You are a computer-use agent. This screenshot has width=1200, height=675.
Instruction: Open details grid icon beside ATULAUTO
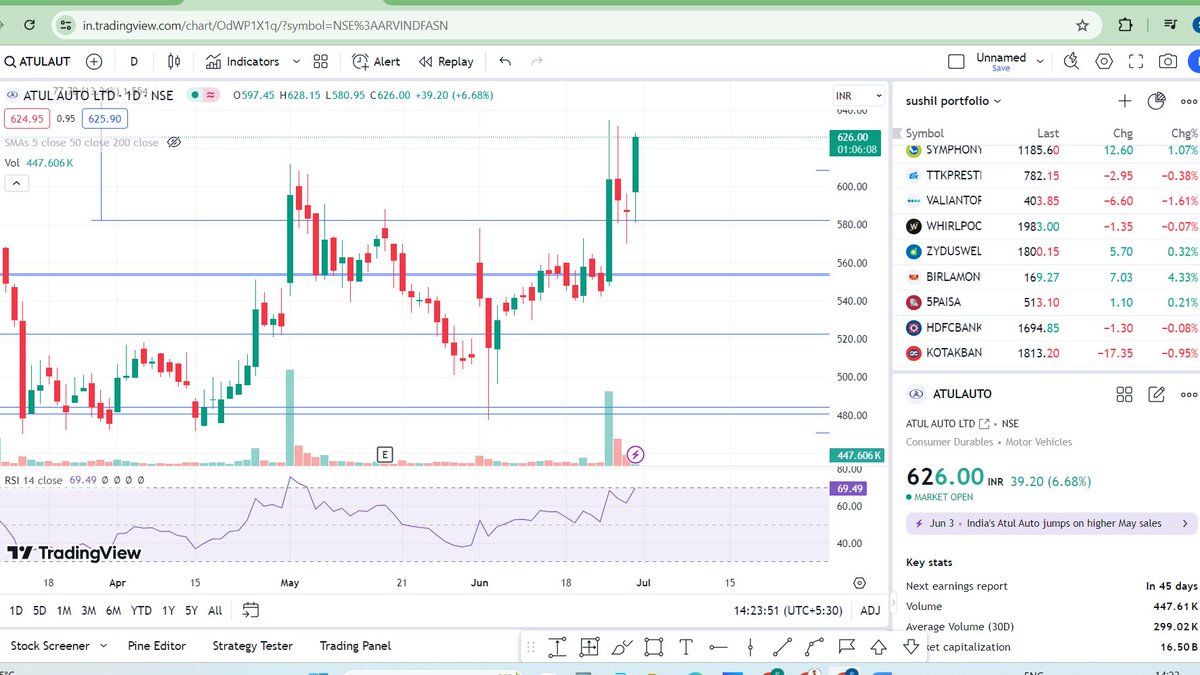(1124, 394)
